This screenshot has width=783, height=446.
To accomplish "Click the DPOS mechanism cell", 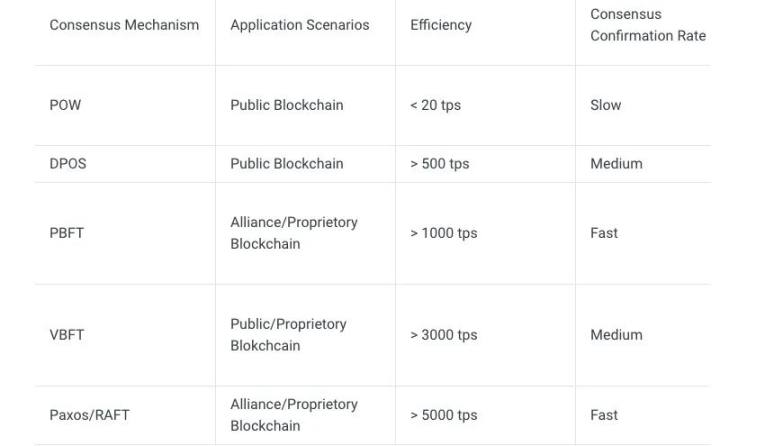I will (x=68, y=164).
